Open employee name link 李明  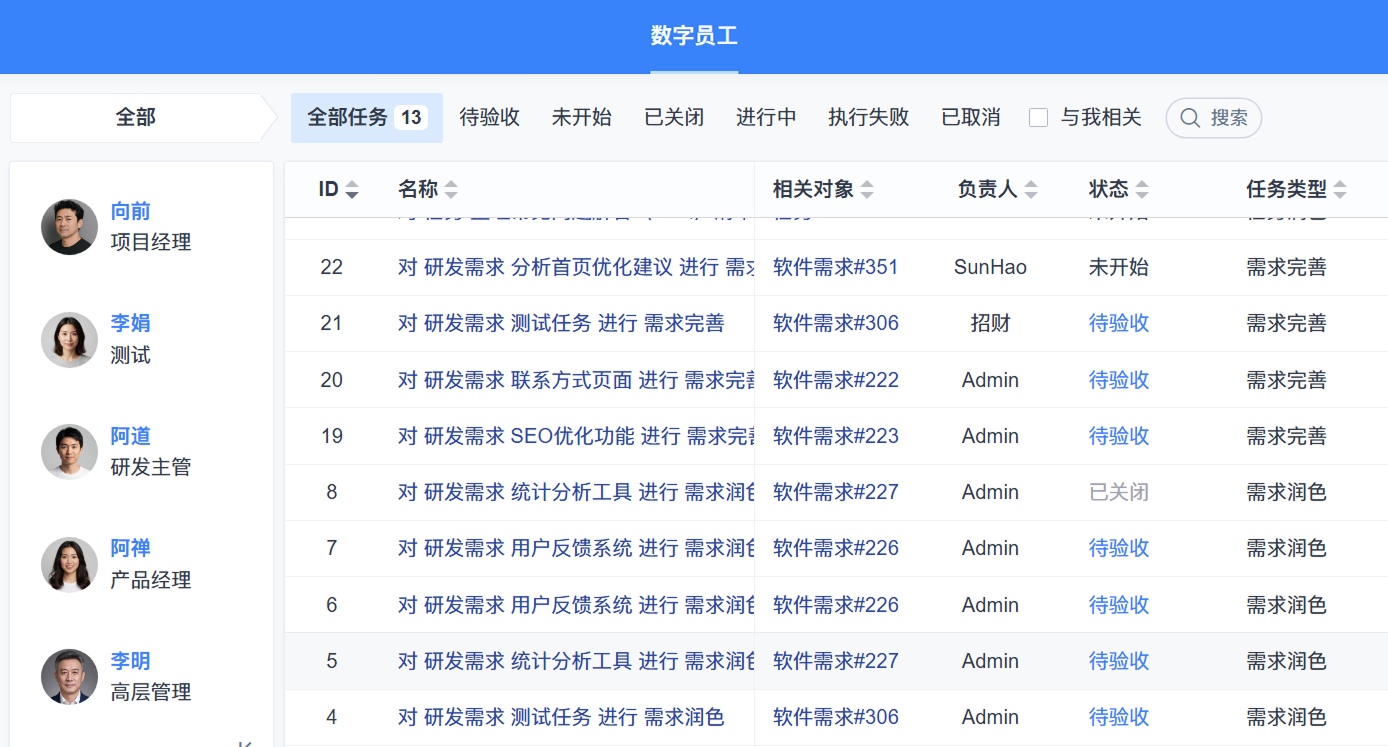(131, 661)
